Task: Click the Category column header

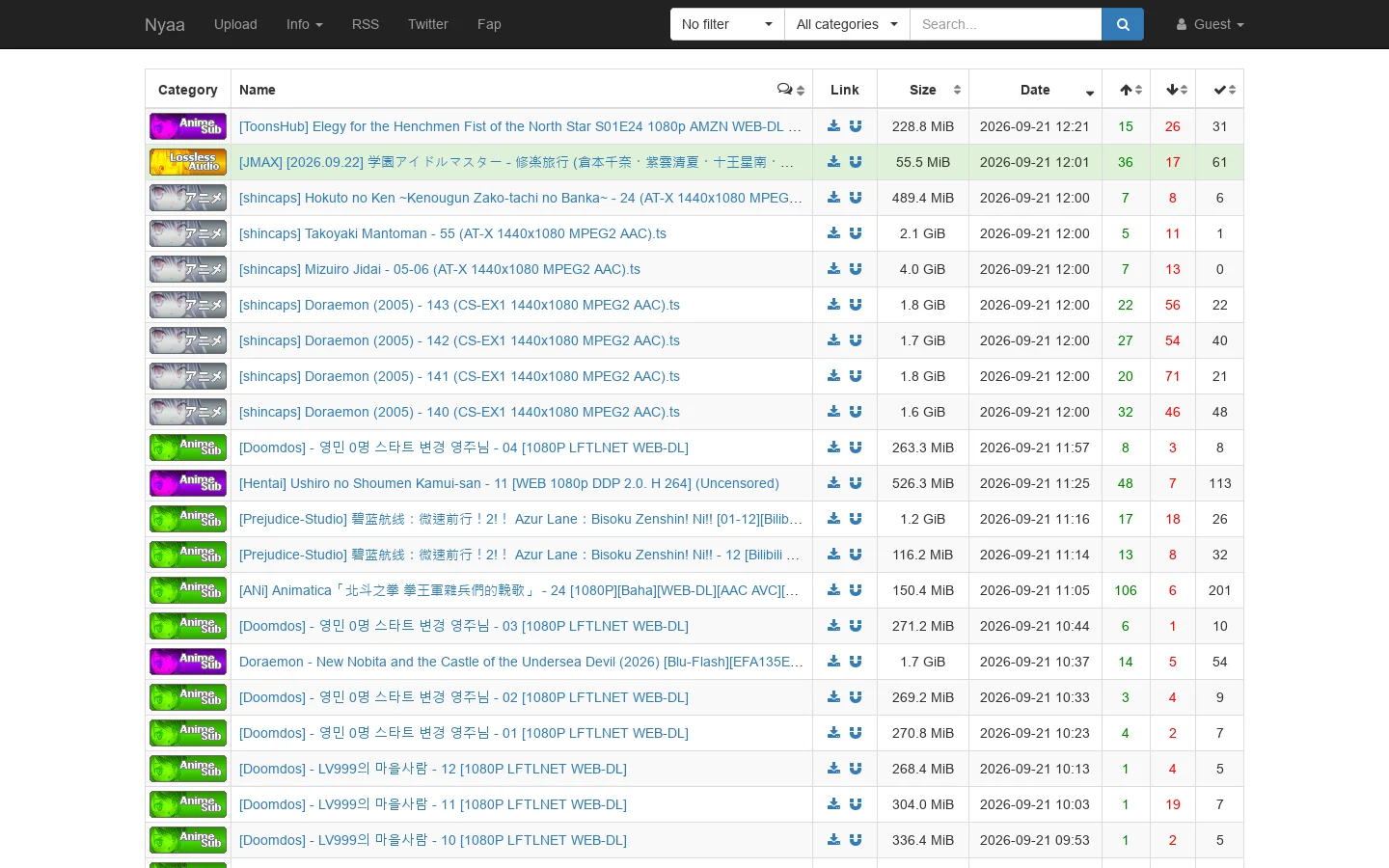Action: click(x=188, y=90)
